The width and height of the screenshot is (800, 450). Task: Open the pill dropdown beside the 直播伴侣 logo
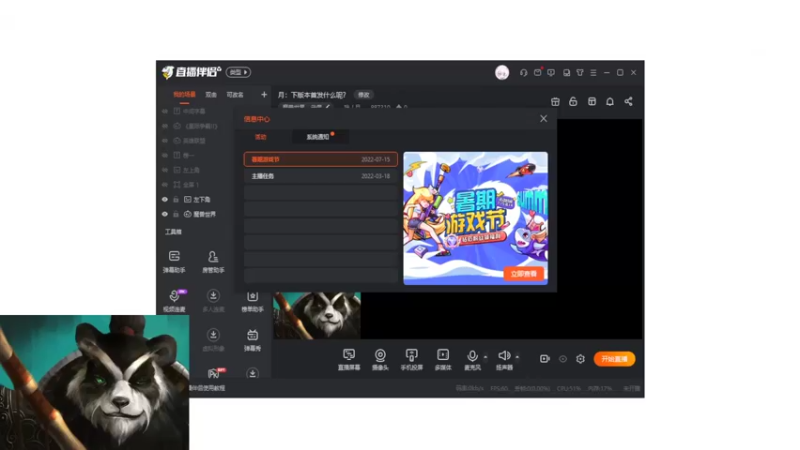[238, 72]
